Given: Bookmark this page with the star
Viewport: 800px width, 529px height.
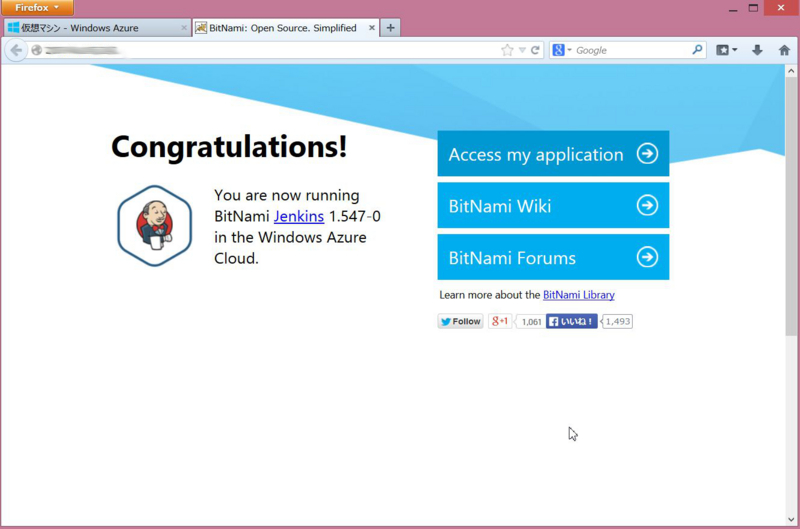Looking at the screenshot, I should pyautogui.click(x=507, y=50).
